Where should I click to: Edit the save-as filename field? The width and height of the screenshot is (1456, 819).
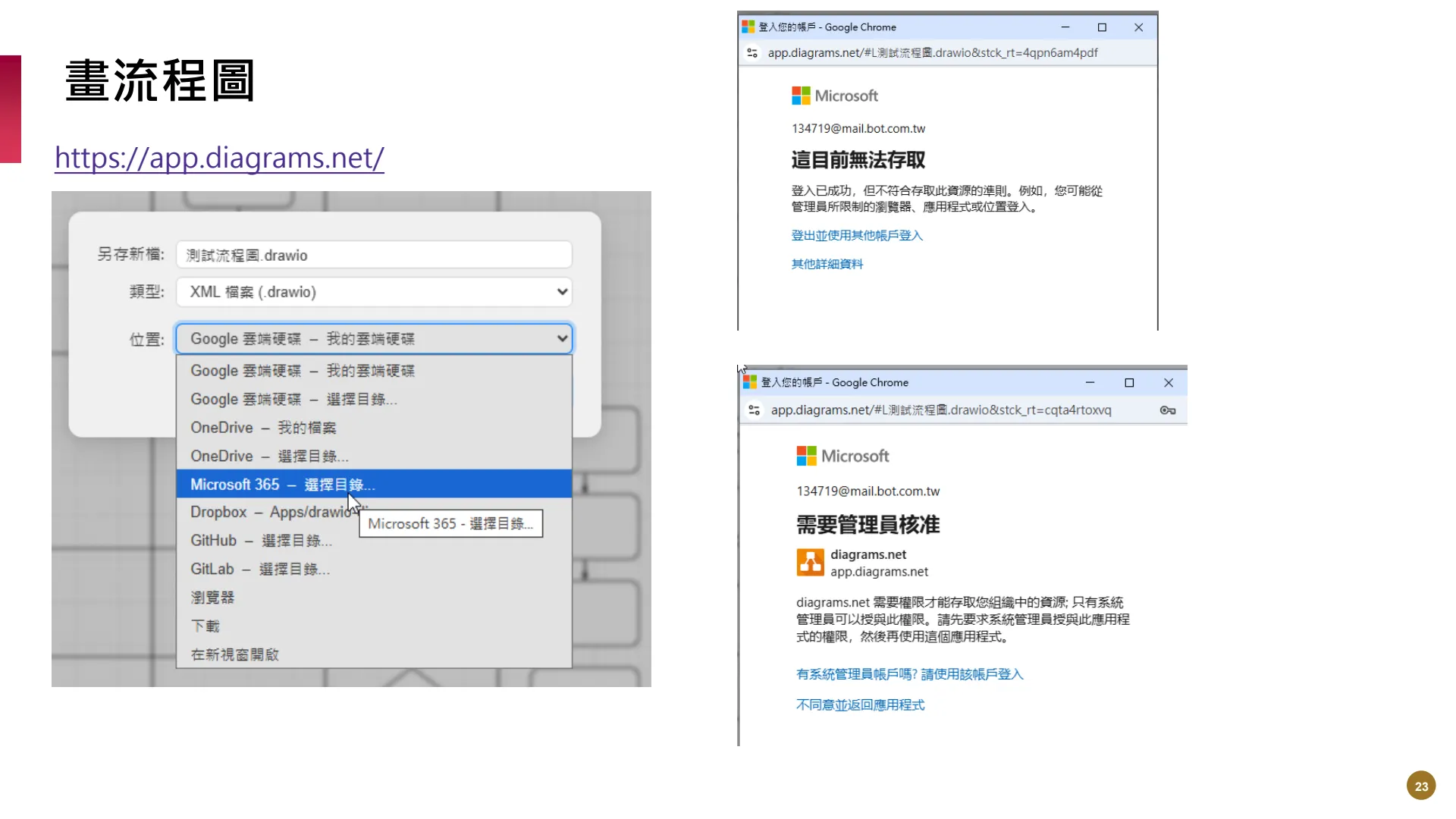374,255
